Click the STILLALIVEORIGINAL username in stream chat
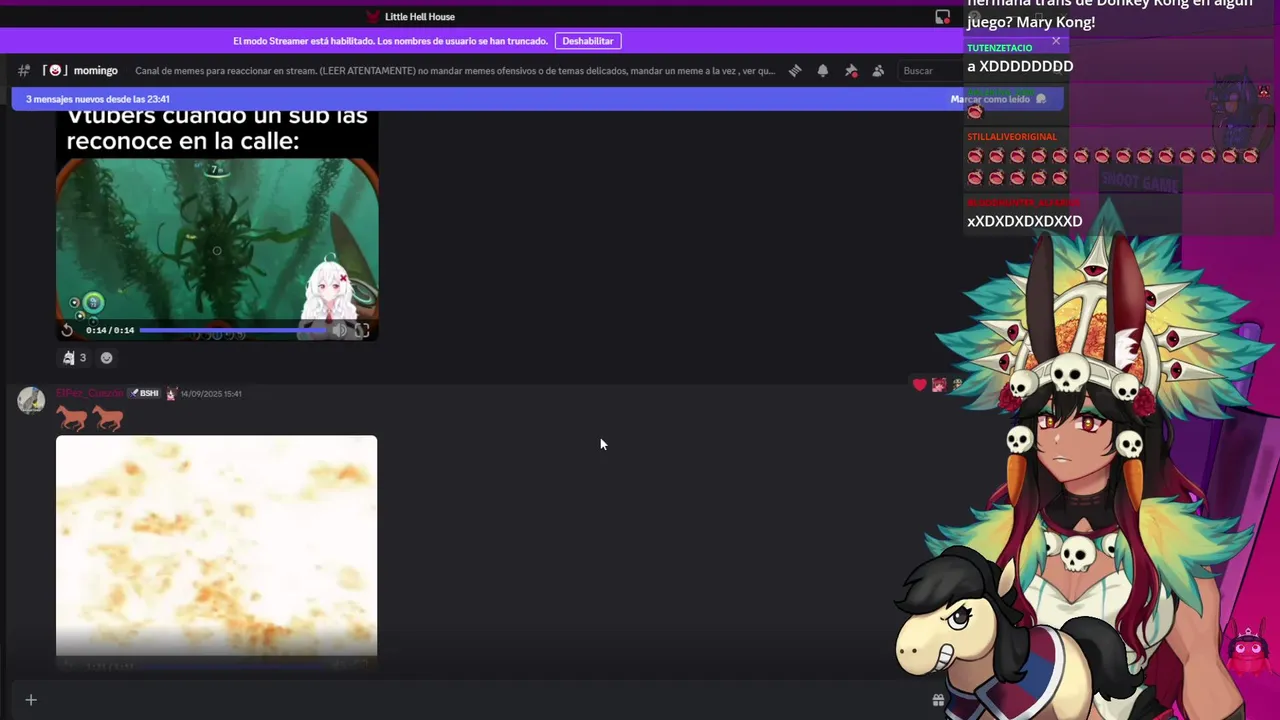The width and height of the screenshot is (1280, 720). click(x=1012, y=137)
